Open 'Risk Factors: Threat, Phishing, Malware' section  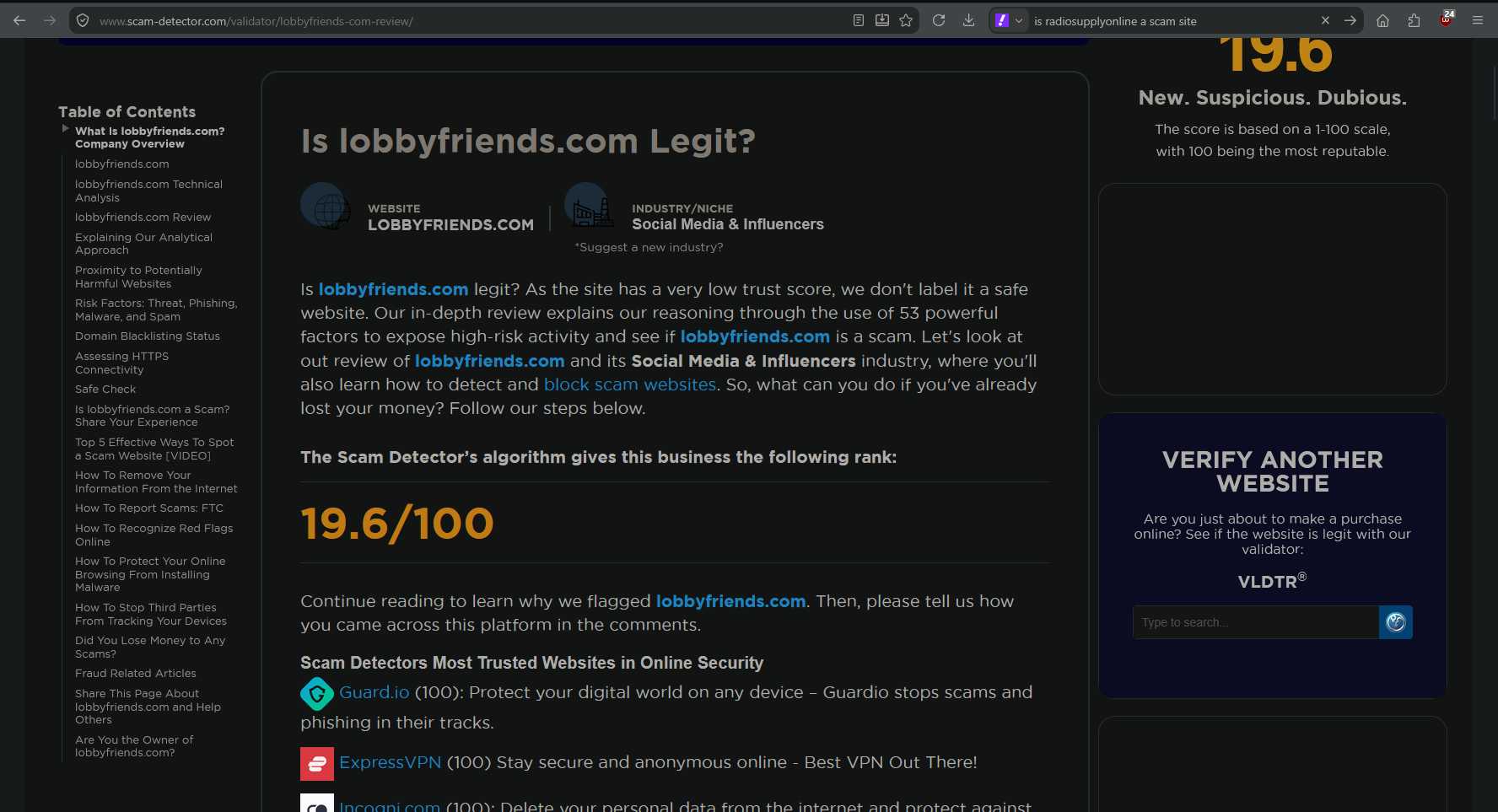(156, 309)
